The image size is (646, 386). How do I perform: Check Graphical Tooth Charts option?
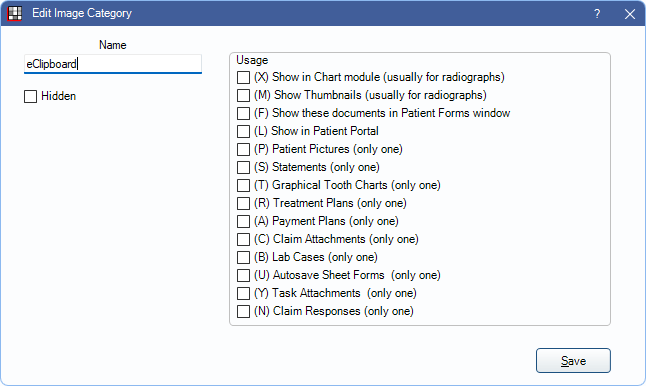(x=243, y=185)
